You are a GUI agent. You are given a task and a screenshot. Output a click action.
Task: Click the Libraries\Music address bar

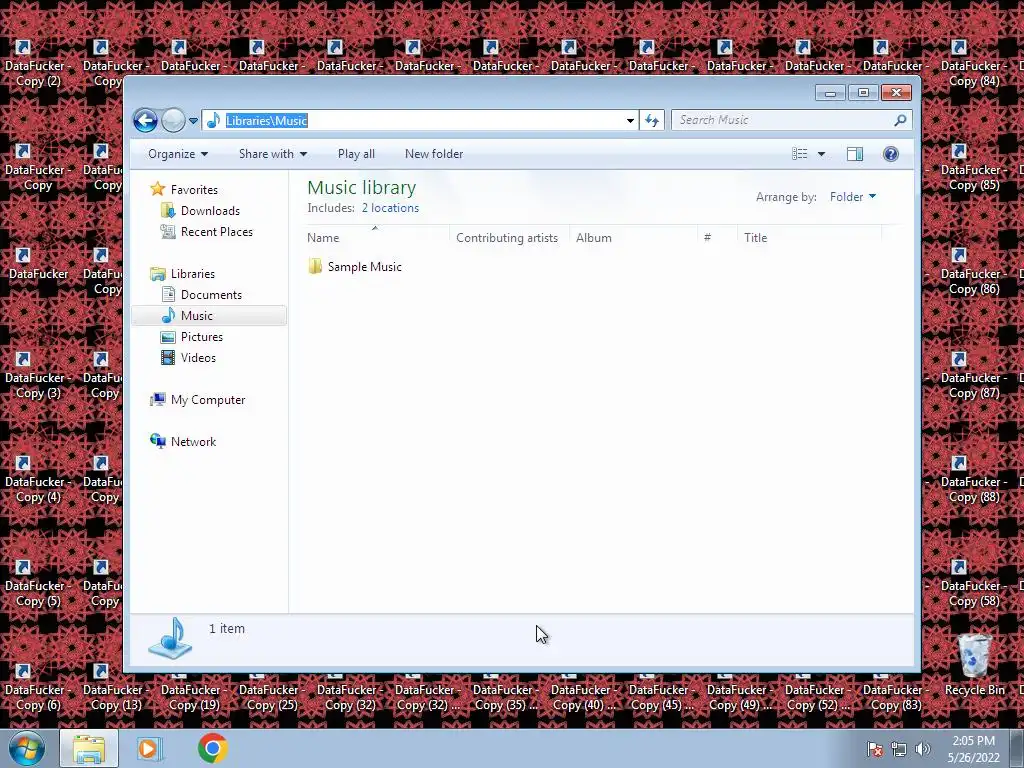[420, 120]
